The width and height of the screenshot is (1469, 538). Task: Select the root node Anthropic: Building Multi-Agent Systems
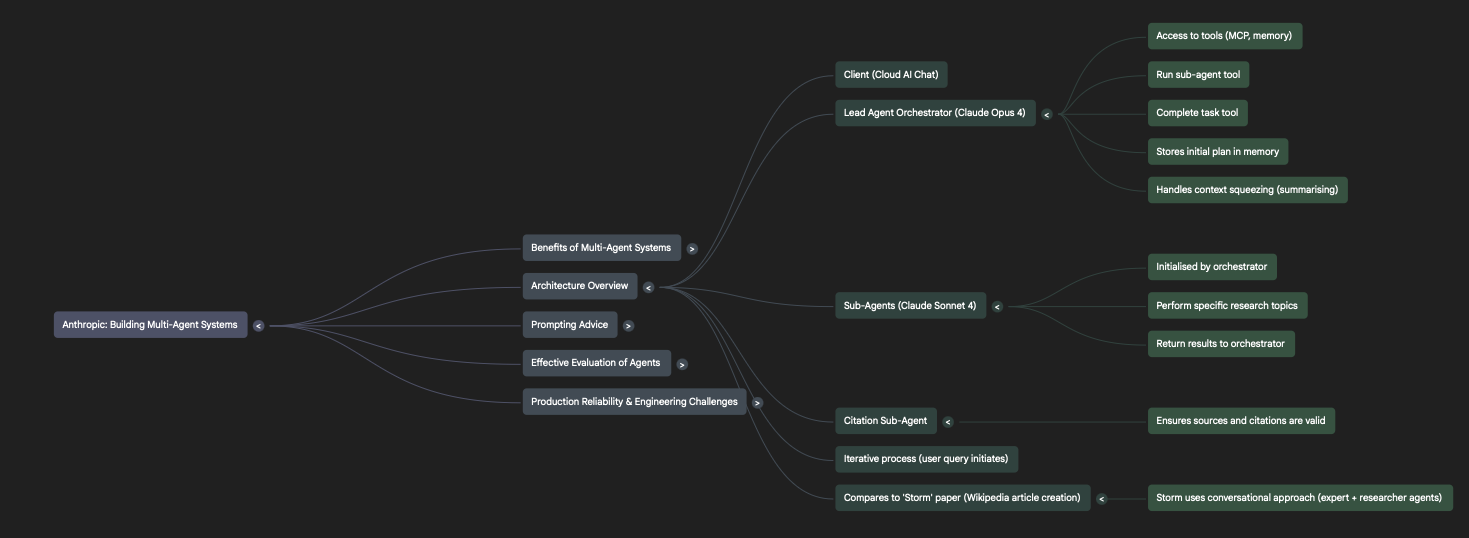150,325
